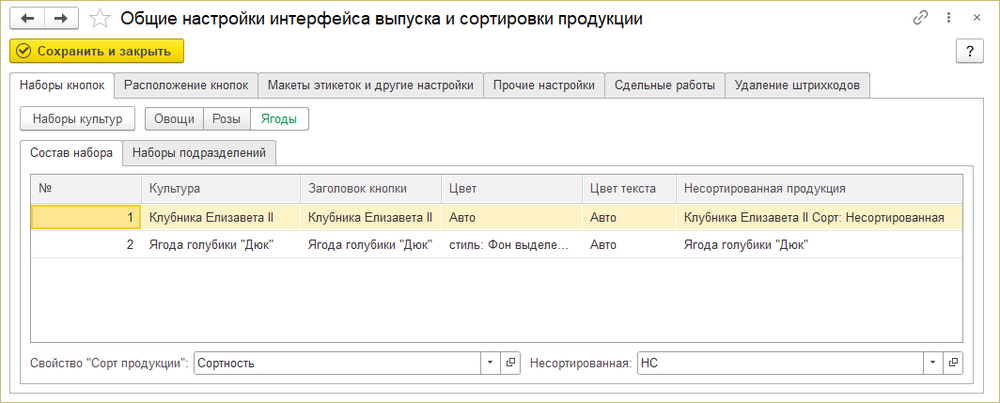Select Цвет cell стиль: Фон выделе…
Viewport: 1000px width, 403px height.
coord(511,244)
